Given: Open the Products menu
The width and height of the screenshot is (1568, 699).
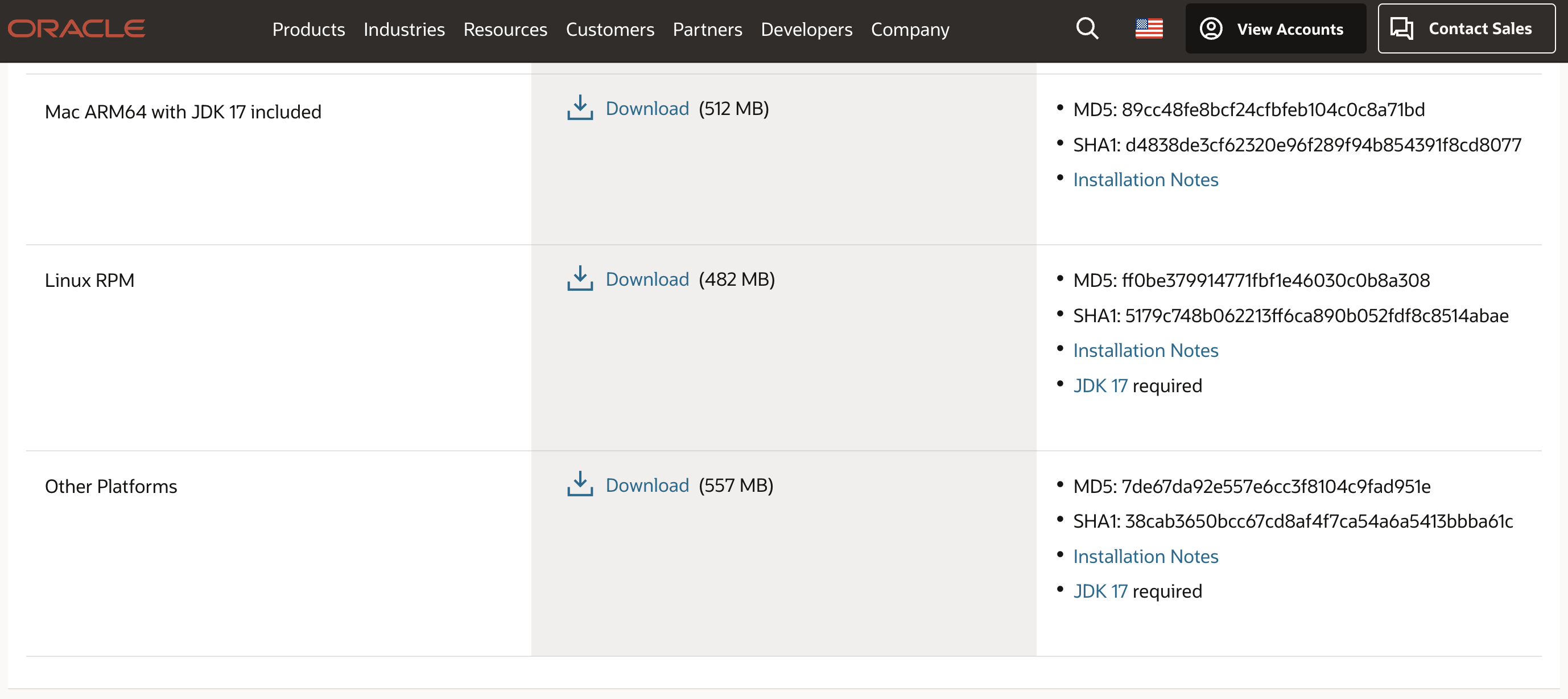Looking at the screenshot, I should tap(308, 29).
